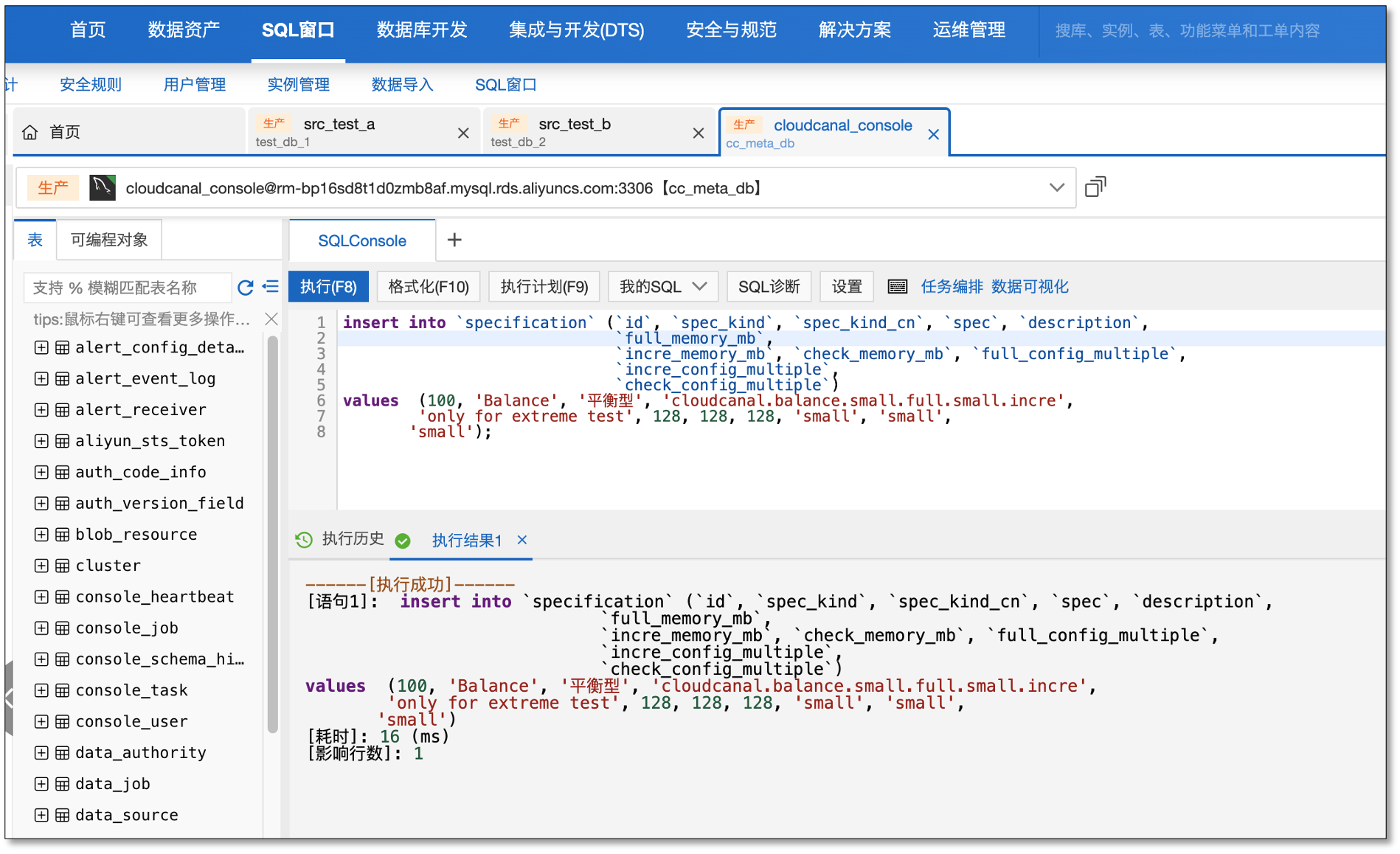Expand the blob_resource table node
1400x854 pixels.
click(x=41, y=535)
